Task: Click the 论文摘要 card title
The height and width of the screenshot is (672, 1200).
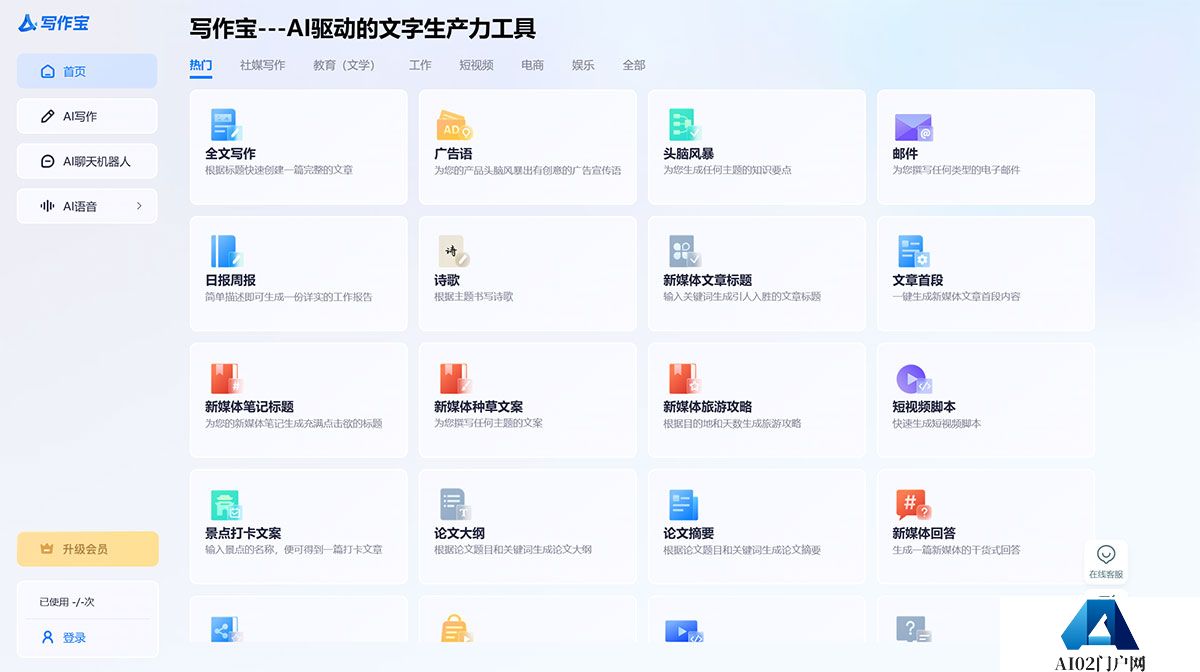Action: click(x=688, y=533)
